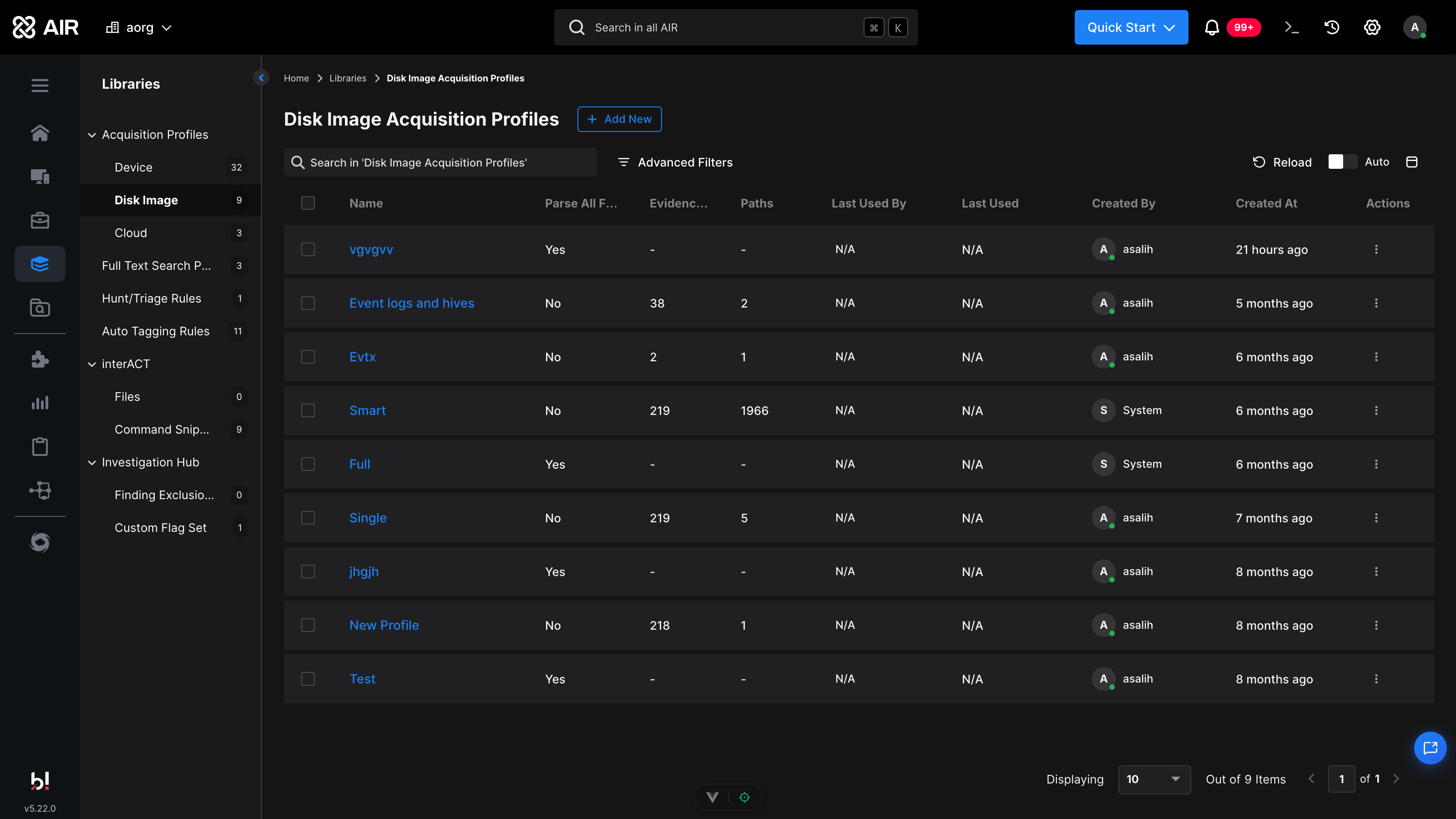Image resolution: width=1456 pixels, height=819 pixels.
Task: Select the Evtx row checkbox
Action: click(x=308, y=357)
